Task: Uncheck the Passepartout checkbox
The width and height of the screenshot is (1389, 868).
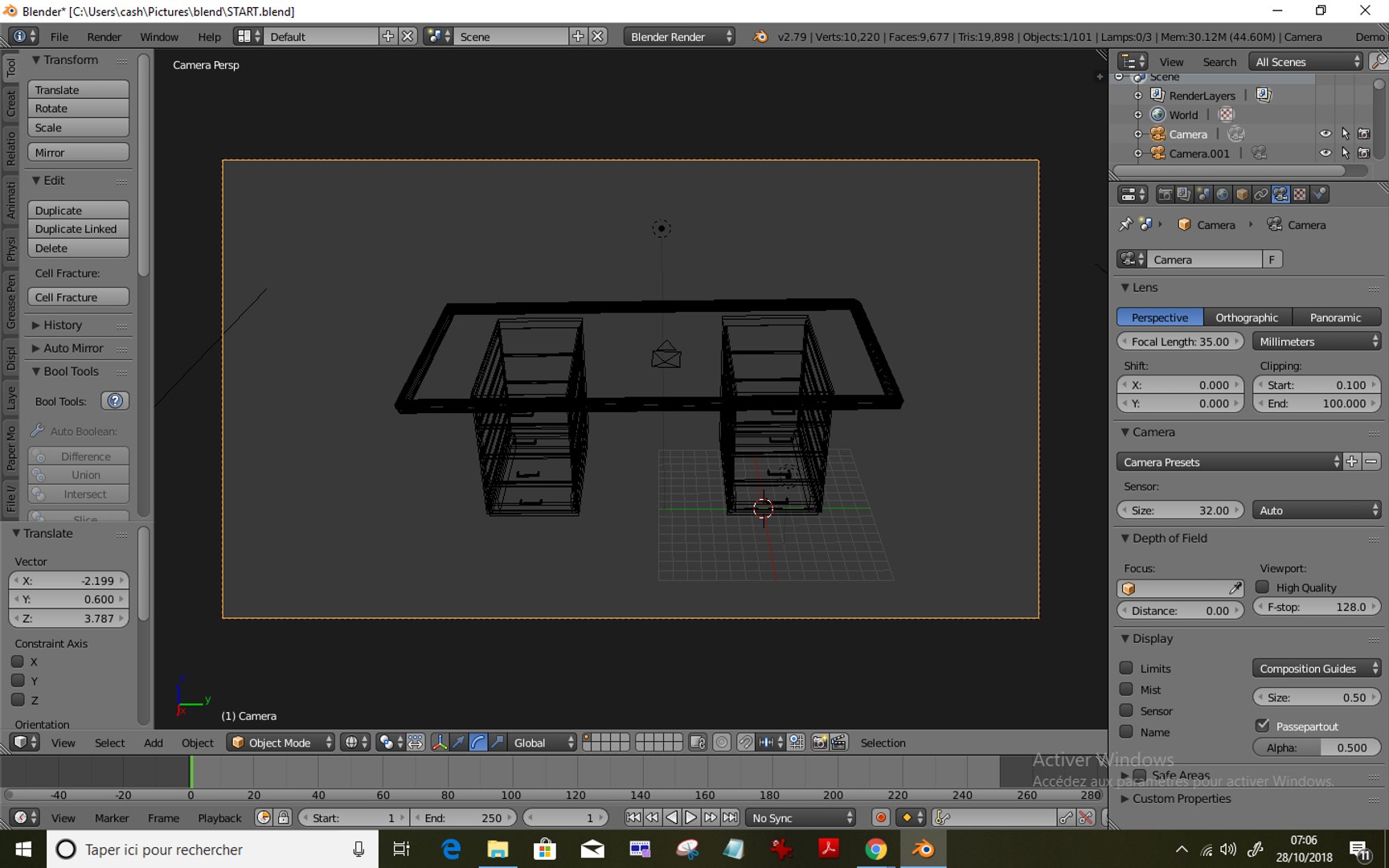Action: [x=1263, y=725]
